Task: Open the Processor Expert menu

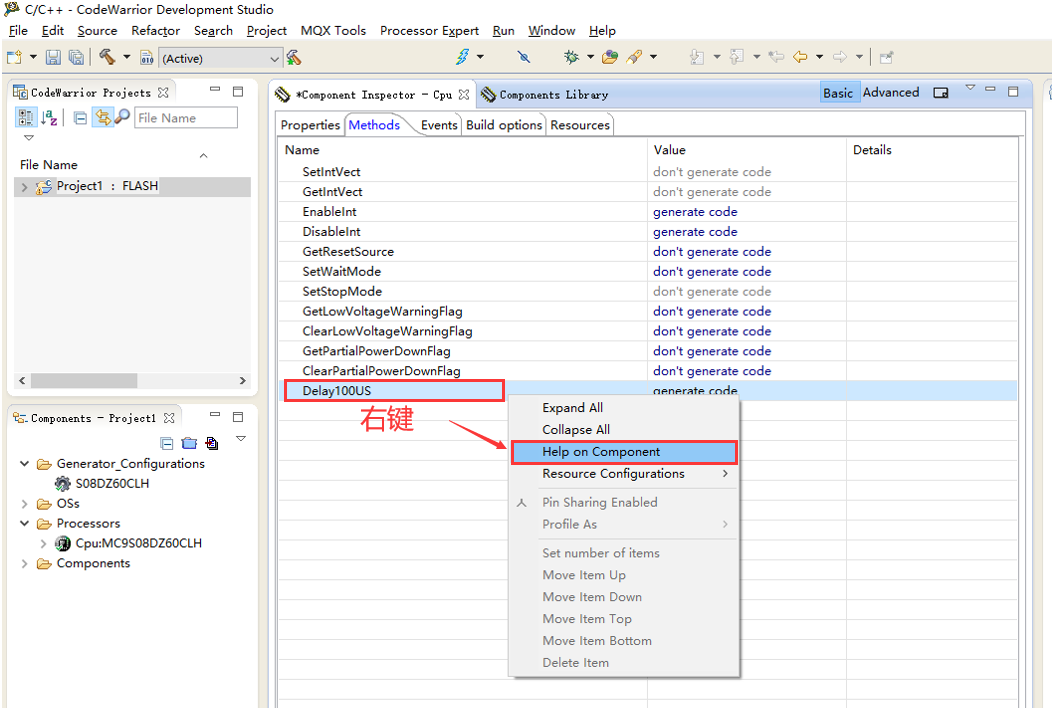Action: click(x=429, y=31)
